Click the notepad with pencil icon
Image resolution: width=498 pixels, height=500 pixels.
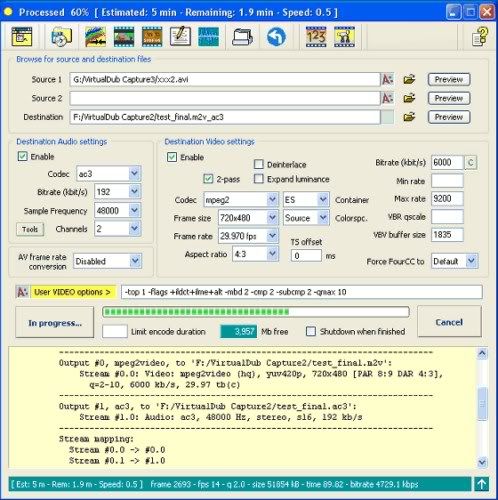point(180,37)
